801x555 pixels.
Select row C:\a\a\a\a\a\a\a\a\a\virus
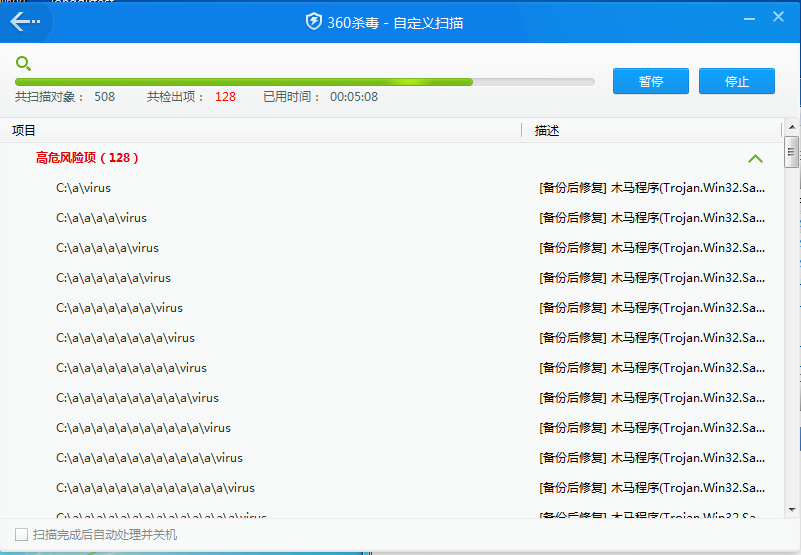pyautogui.click(x=391, y=367)
